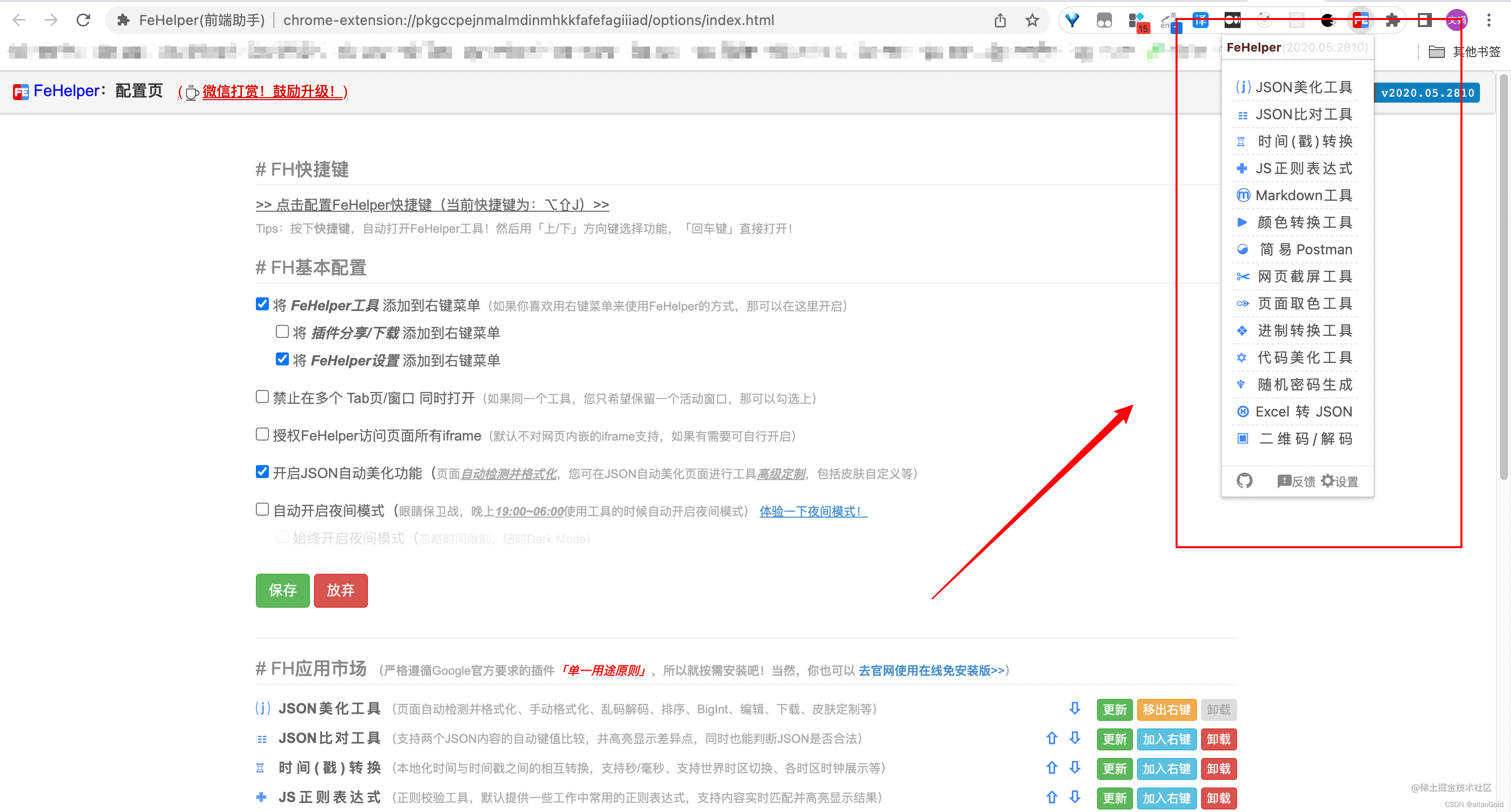Click the page vertical scrollbar

[1504, 276]
